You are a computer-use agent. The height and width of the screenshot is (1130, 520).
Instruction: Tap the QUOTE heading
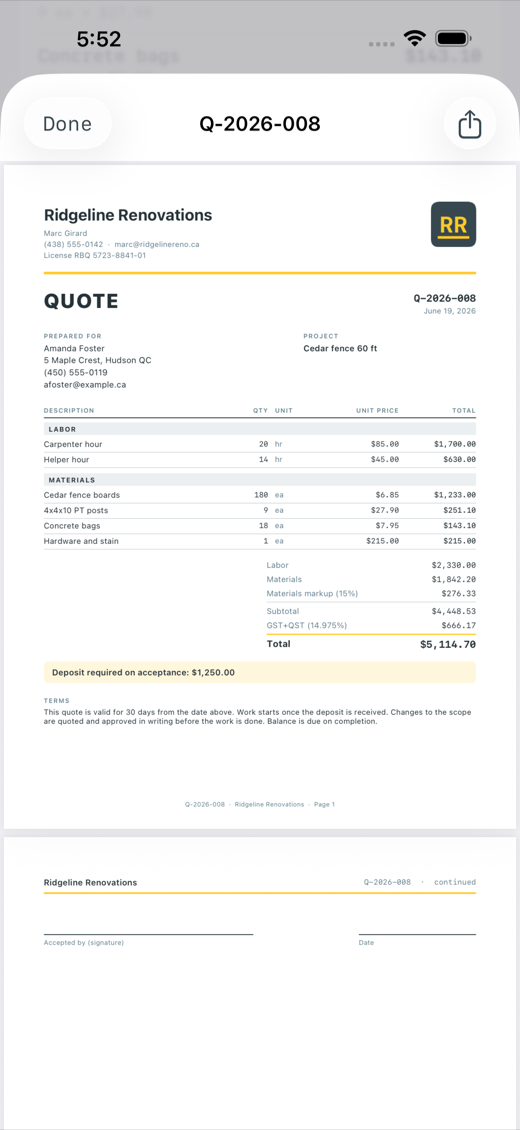coord(81,301)
